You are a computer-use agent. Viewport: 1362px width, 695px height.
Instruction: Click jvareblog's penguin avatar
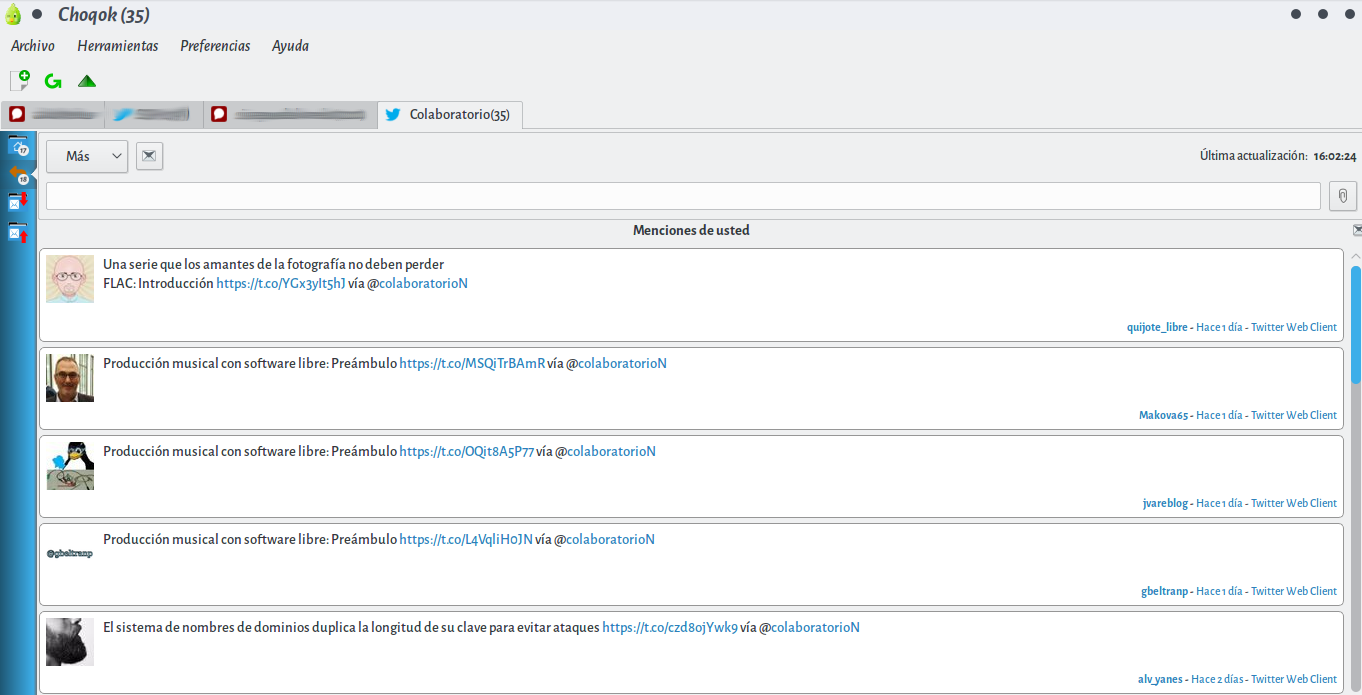(x=70, y=466)
